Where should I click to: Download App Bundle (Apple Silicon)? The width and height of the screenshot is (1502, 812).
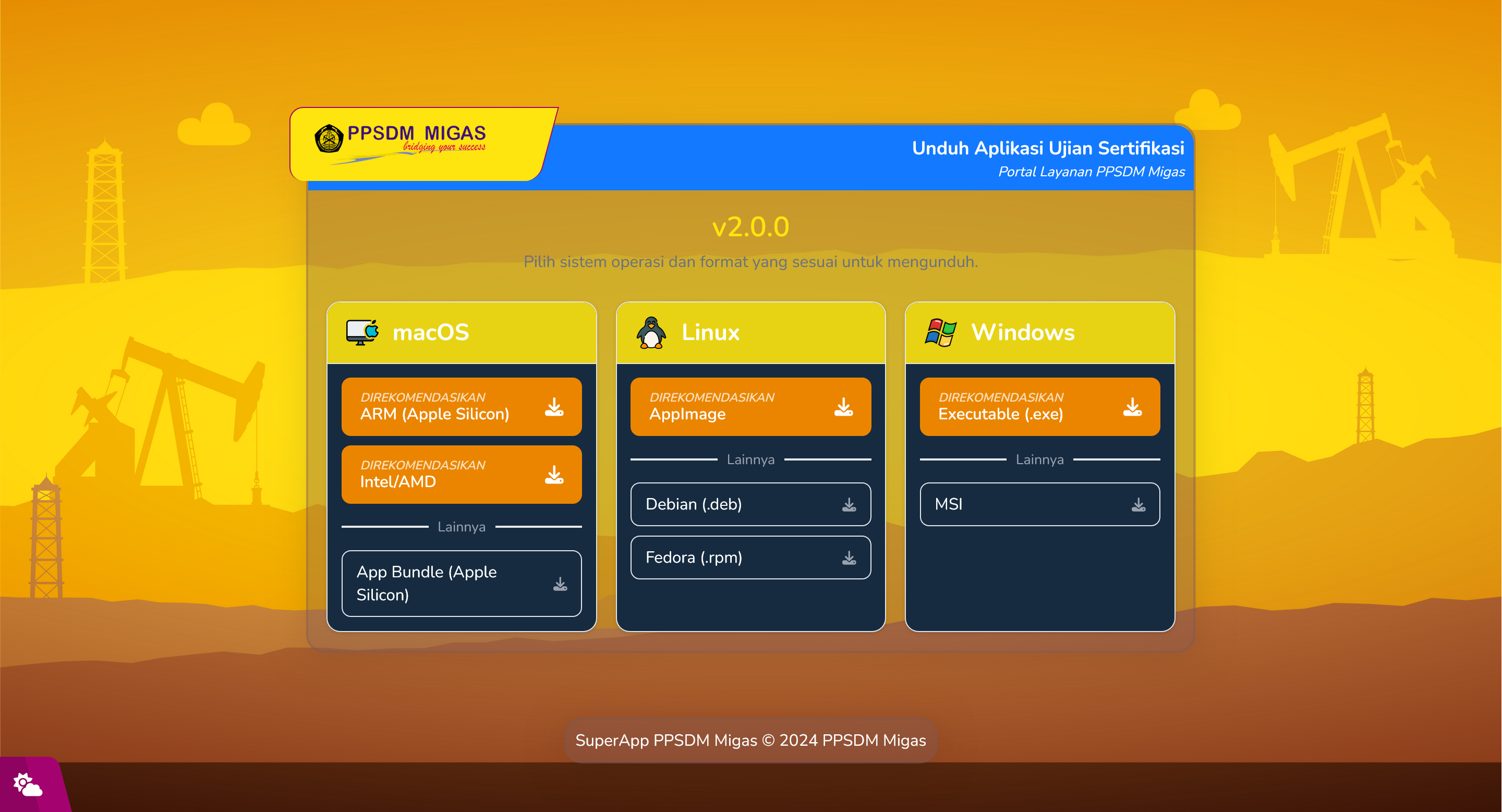461,584
